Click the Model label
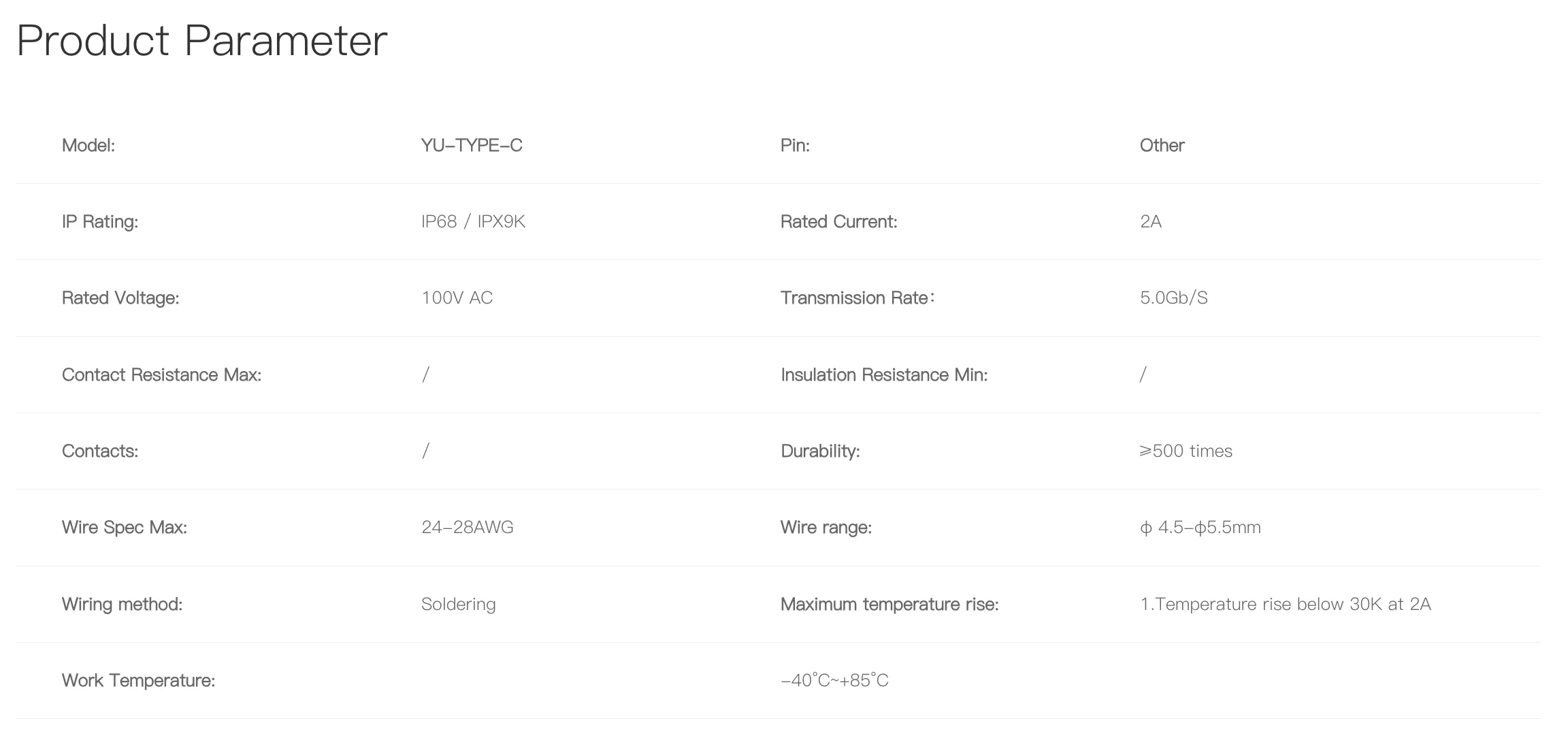Screen dimensions: 1568x738 (x=88, y=145)
